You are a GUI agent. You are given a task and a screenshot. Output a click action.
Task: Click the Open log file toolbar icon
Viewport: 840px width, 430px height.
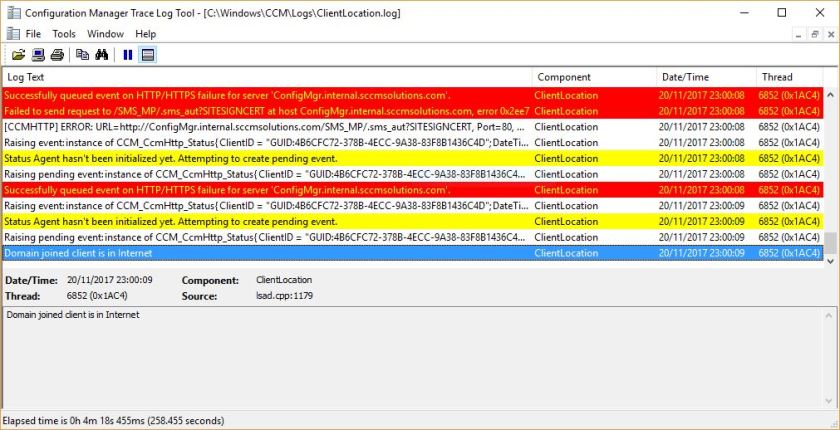(18, 55)
